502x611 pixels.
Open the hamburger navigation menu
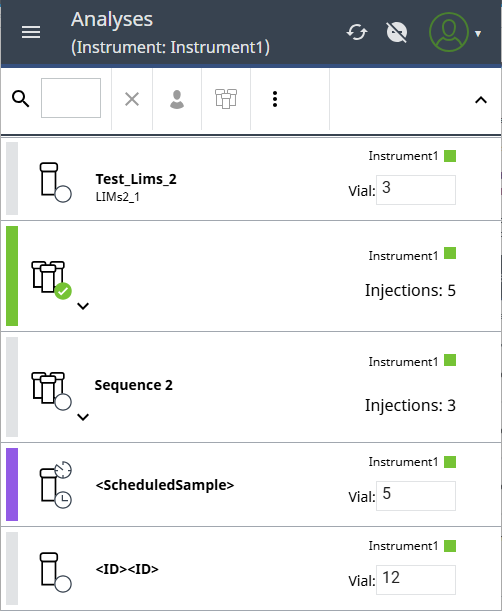31,32
